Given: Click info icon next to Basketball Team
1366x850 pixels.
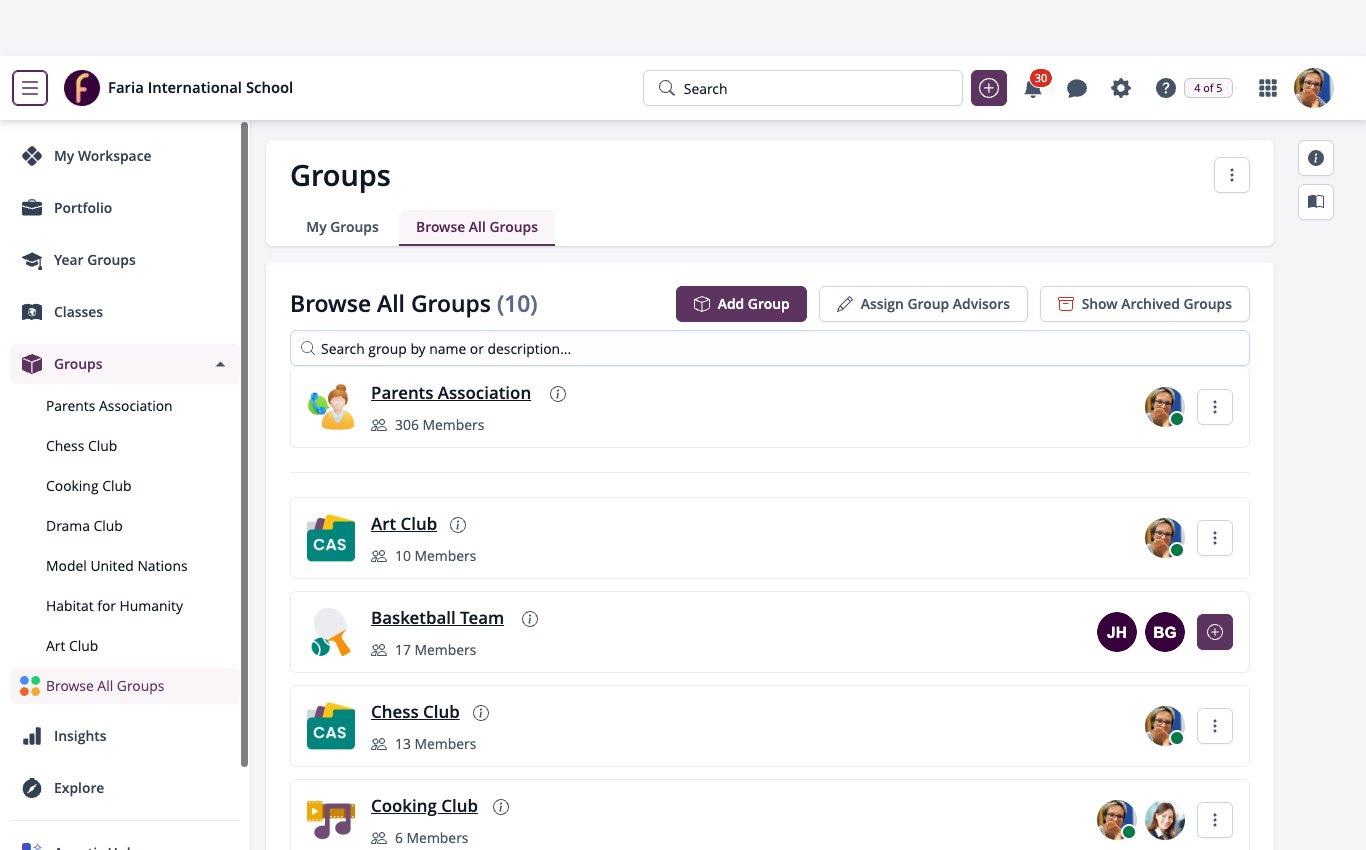Looking at the screenshot, I should tap(530, 619).
